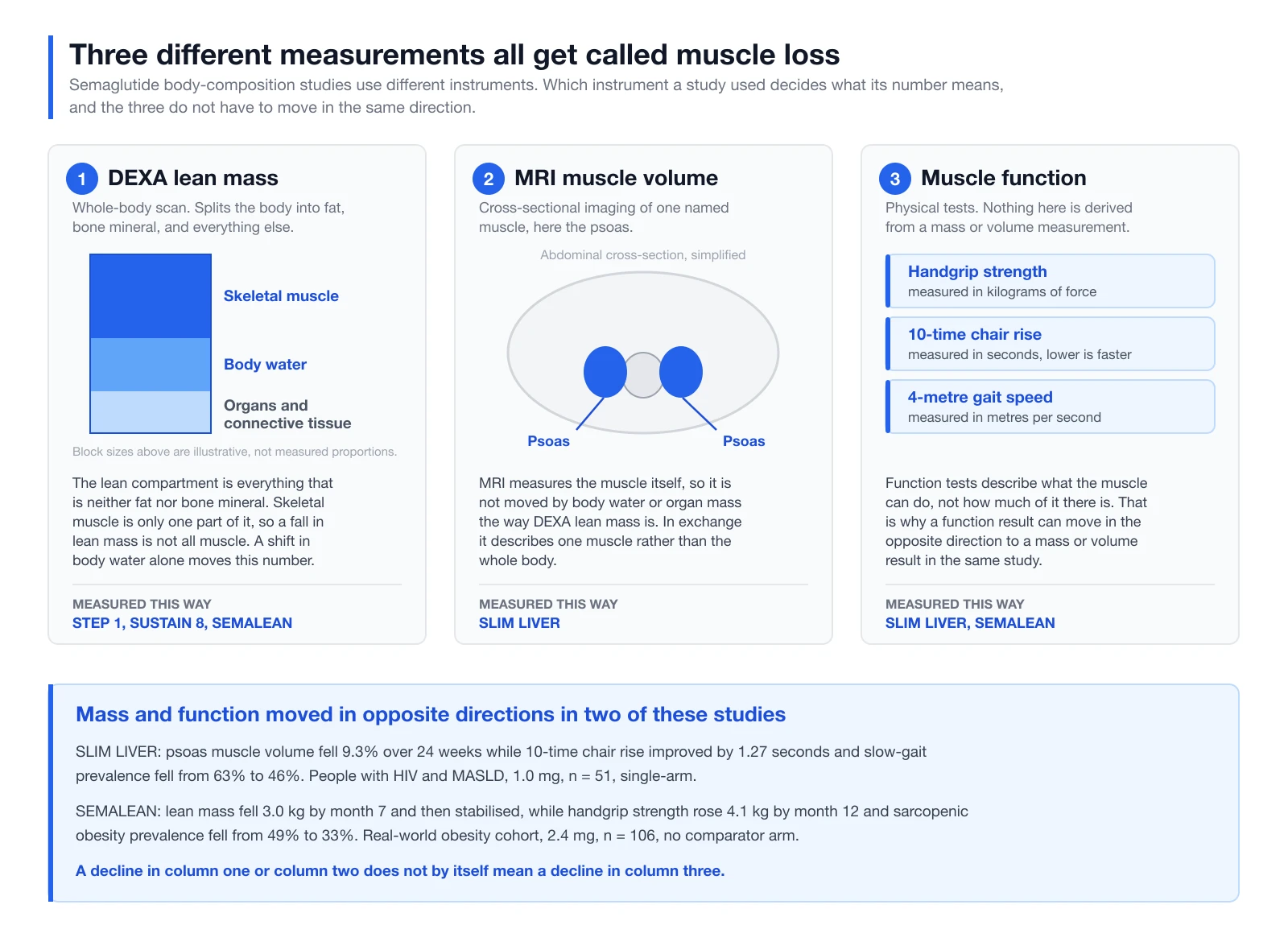
Task: Click the grey spine circle between the psoas ovals
Action: [x=643, y=375]
